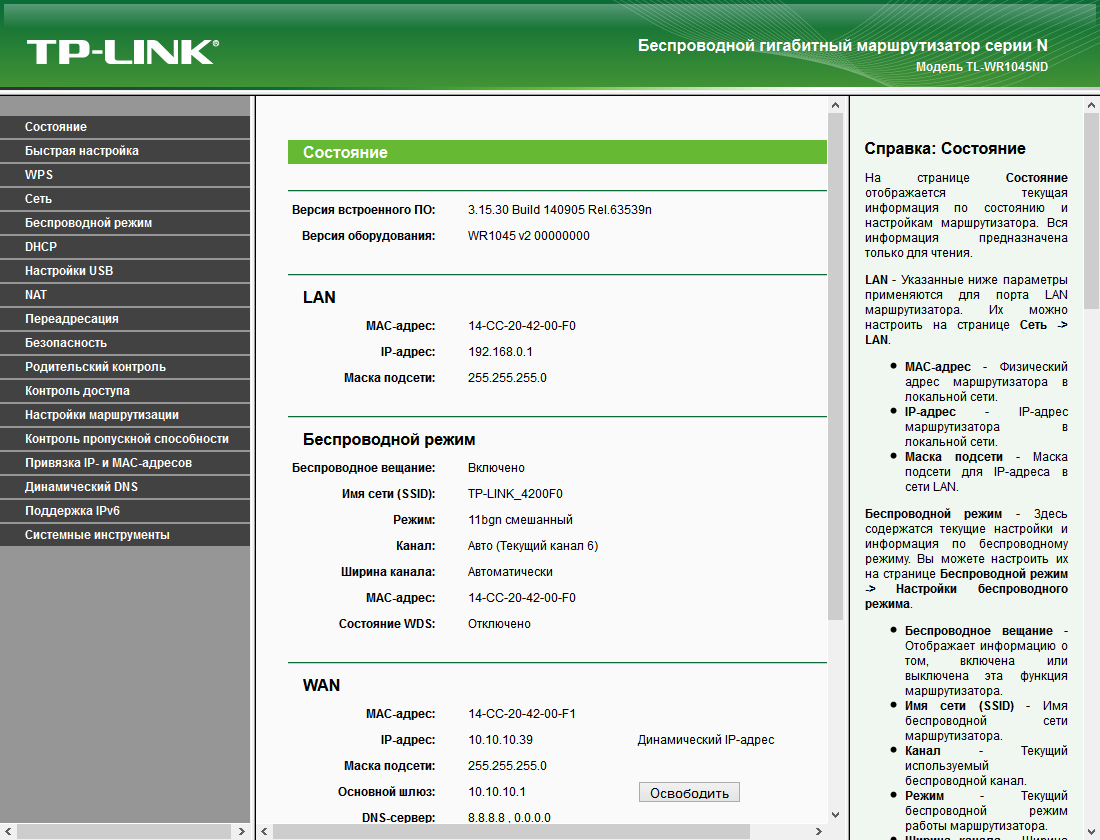Click the WAN IP address 10.10.10.39
The height and width of the screenshot is (840, 1100).
pyautogui.click(x=500, y=740)
